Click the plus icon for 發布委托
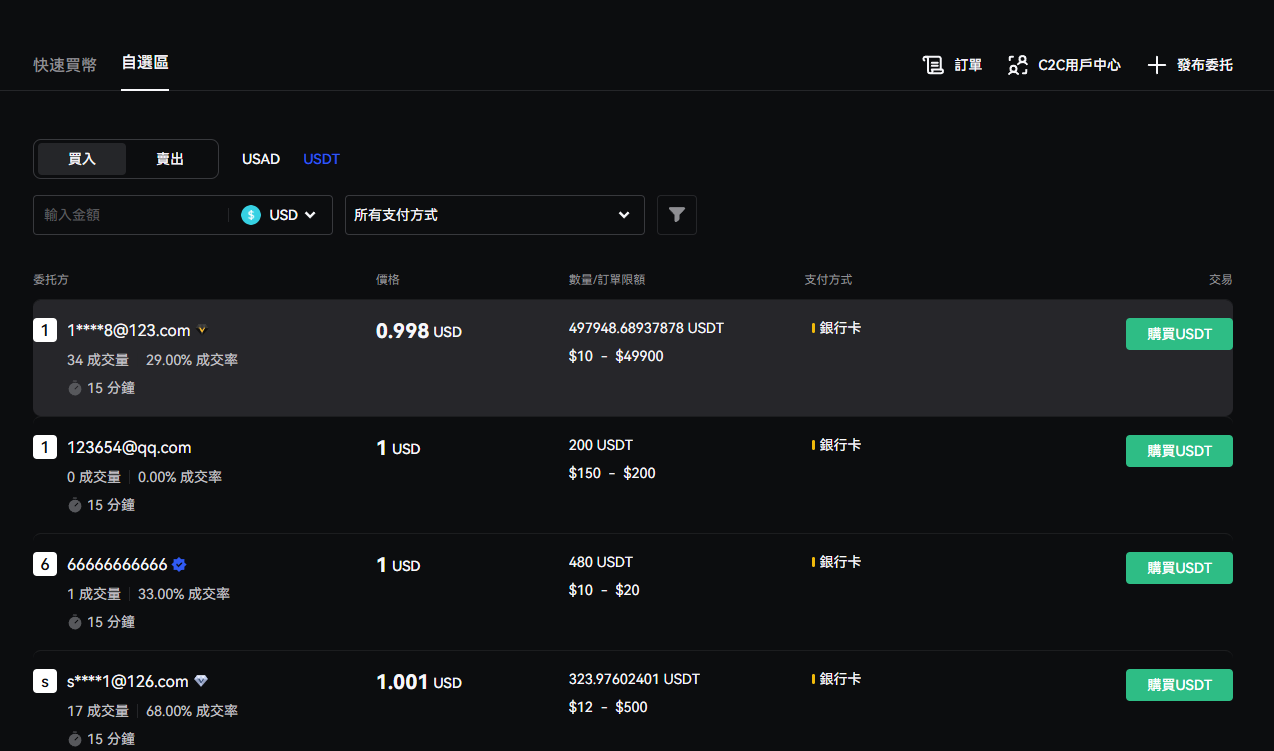 pos(1157,65)
